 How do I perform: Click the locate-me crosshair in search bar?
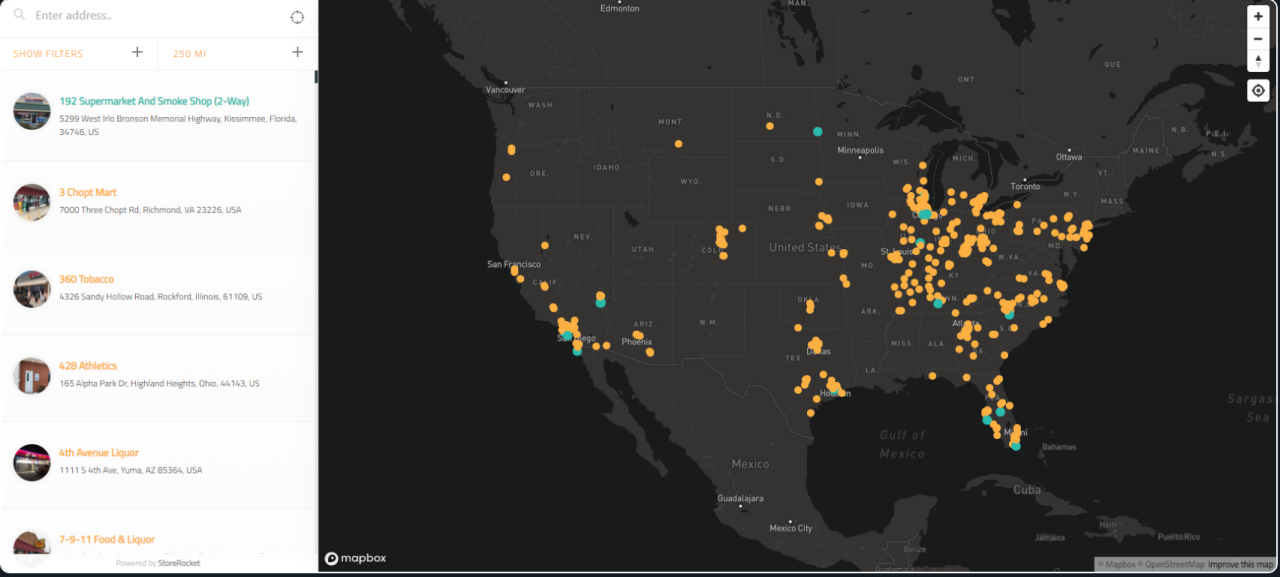tap(297, 17)
